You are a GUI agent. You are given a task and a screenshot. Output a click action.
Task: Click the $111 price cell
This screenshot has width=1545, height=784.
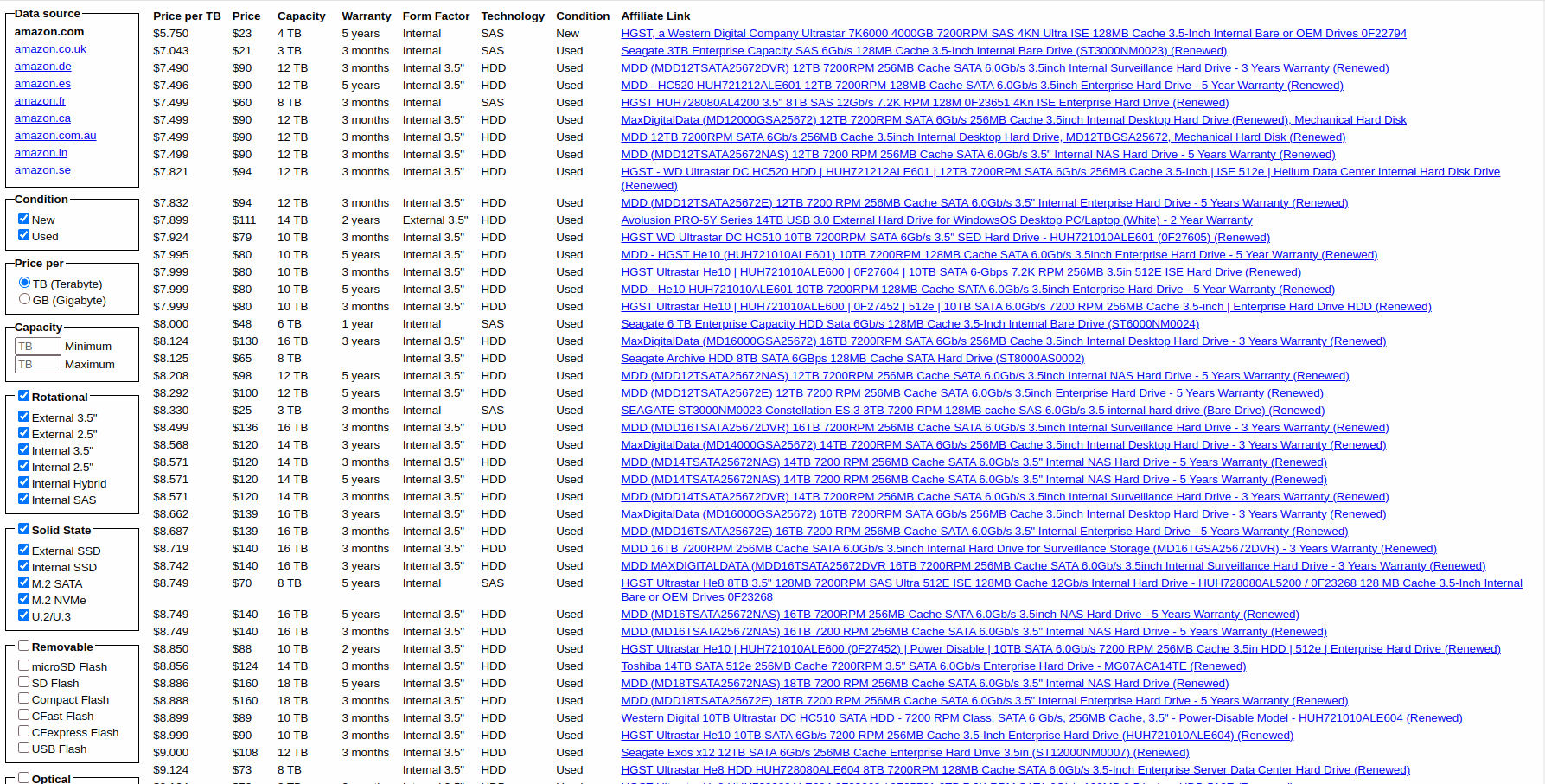[x=244, y=220]
